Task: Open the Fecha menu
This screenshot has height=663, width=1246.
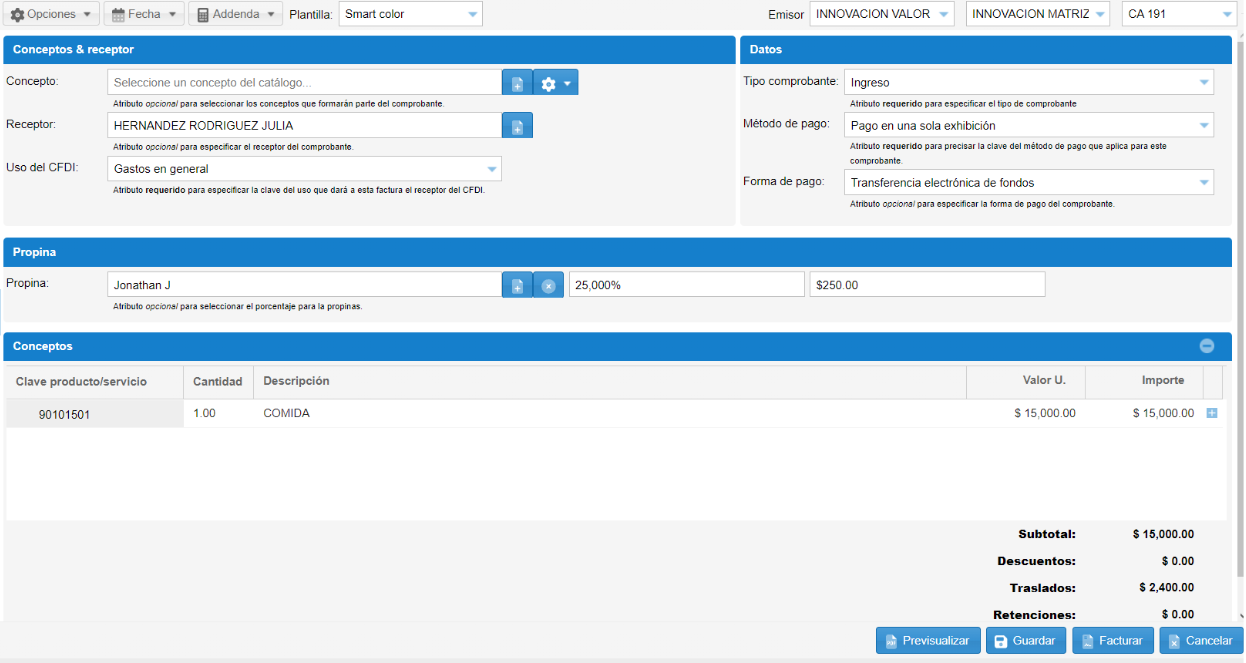Action: tap(144, 14)
